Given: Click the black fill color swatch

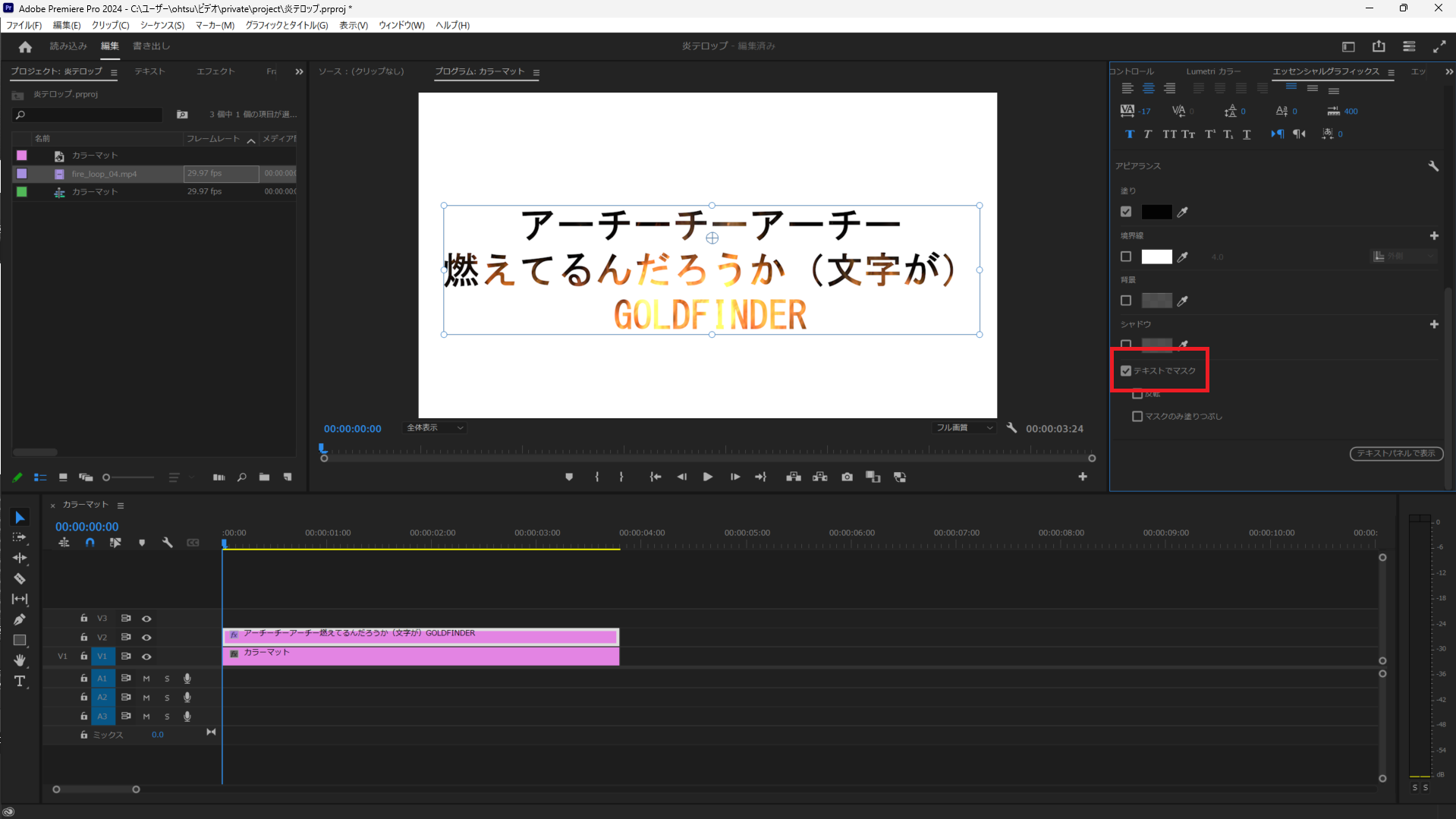Looking at the screenshot, I should coord(1156,212).
